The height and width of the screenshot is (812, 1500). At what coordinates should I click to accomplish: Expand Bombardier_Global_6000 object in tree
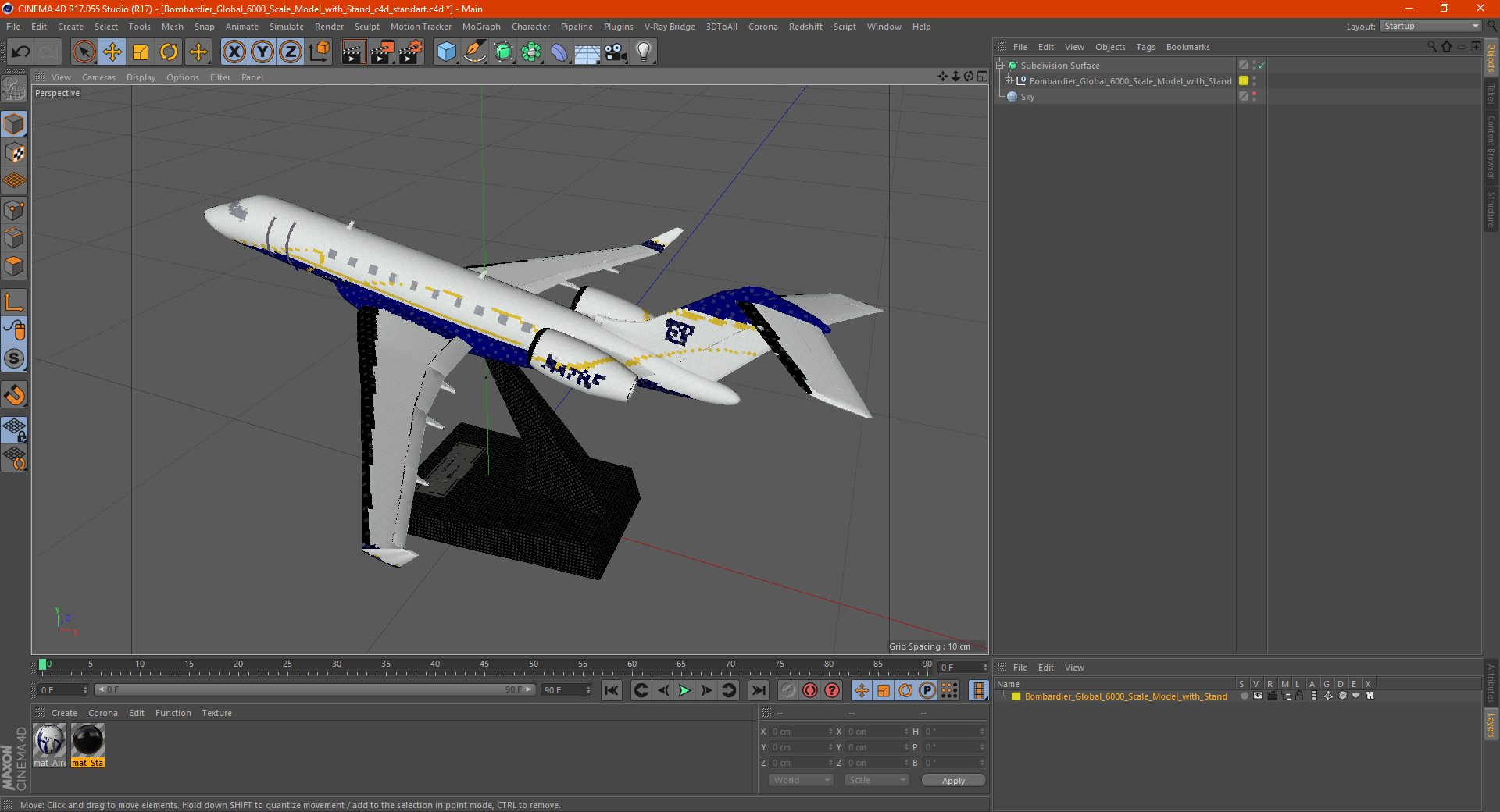click(1009, 81)
